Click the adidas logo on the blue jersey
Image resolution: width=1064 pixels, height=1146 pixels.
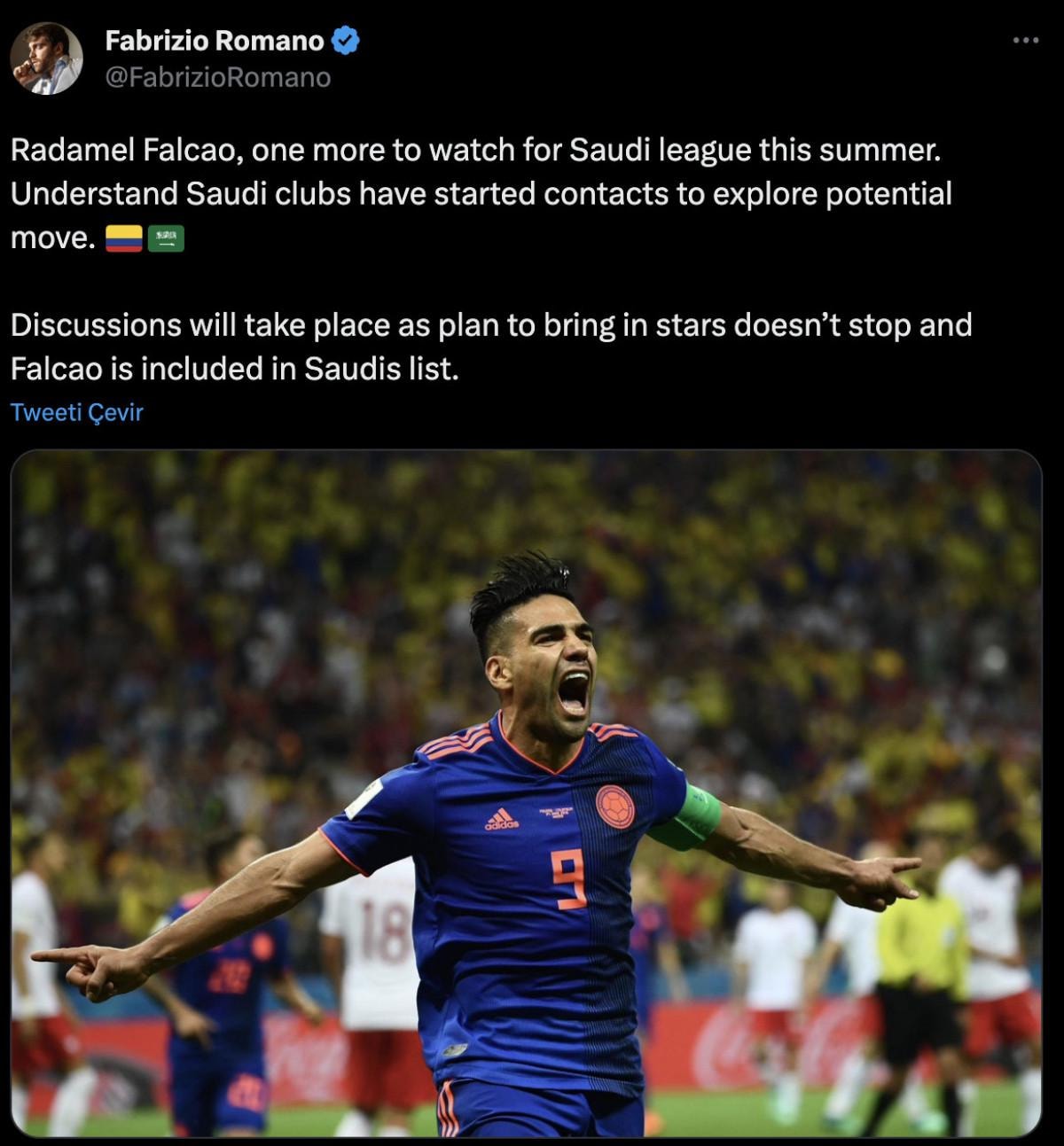(502, 819)
